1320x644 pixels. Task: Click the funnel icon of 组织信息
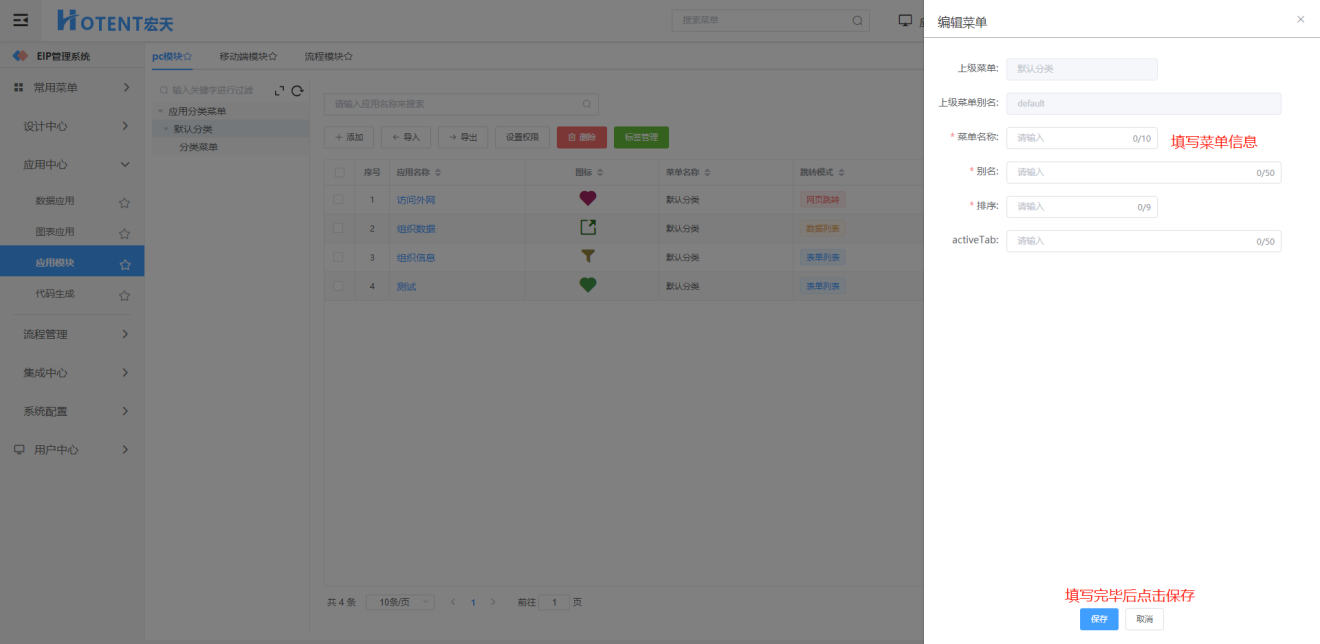pos(588,256)
